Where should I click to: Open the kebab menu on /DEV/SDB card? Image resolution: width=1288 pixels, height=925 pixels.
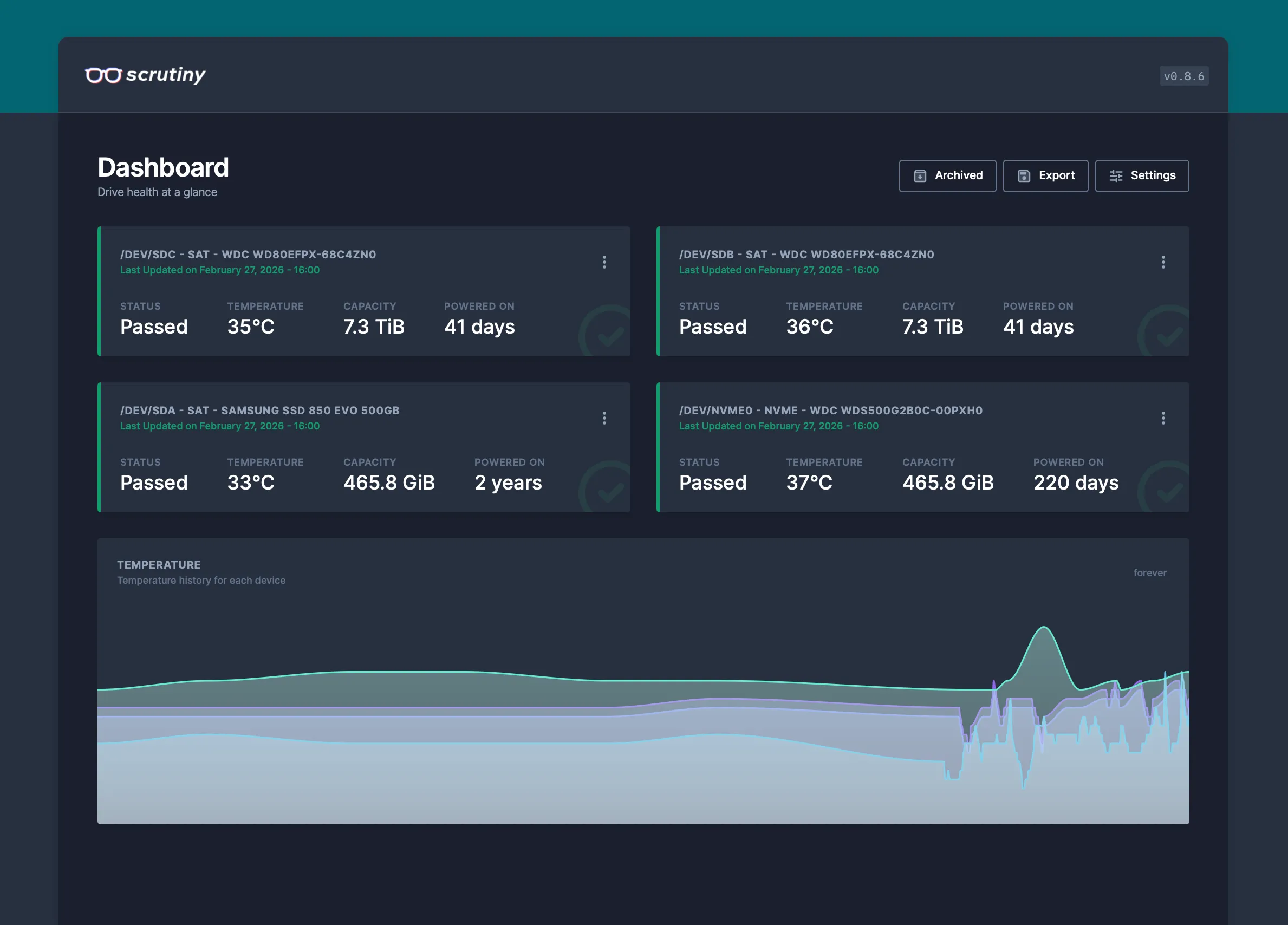1163,262
